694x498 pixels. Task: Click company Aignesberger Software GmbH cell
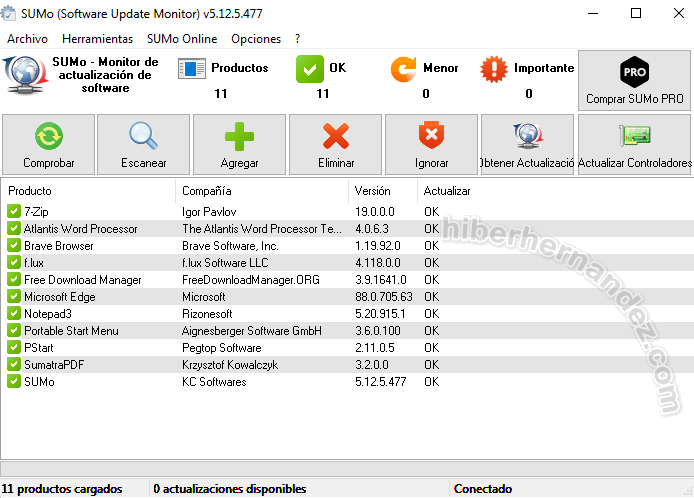pyautogui.click(x=252, y=331)
